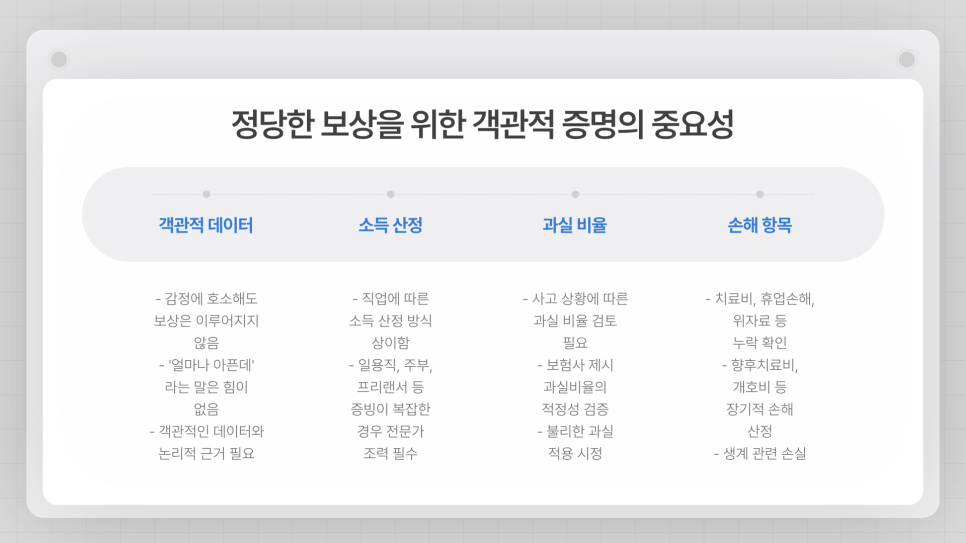Select the '객관적 데이터' heading

coord(206,225)
